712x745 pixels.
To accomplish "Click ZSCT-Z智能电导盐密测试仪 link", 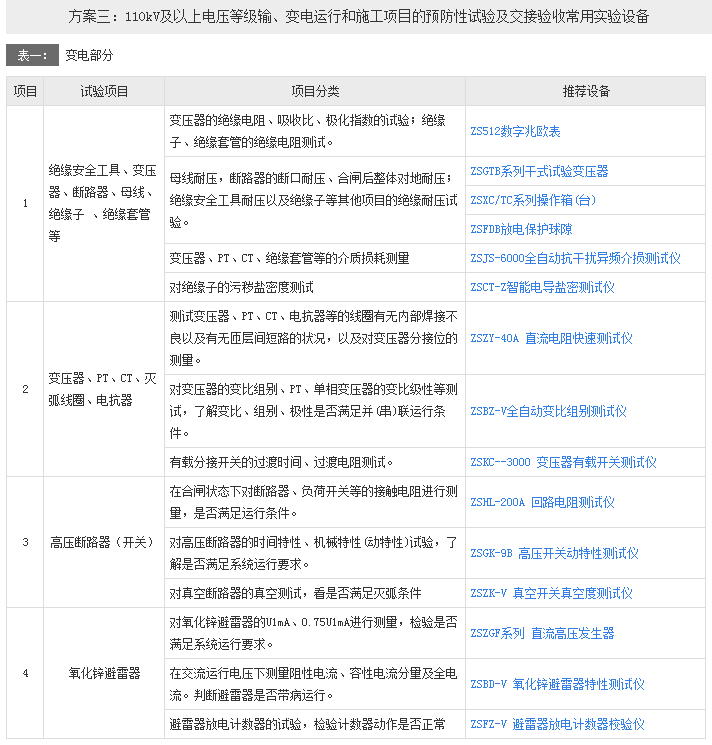I will (x=542, y=287).
